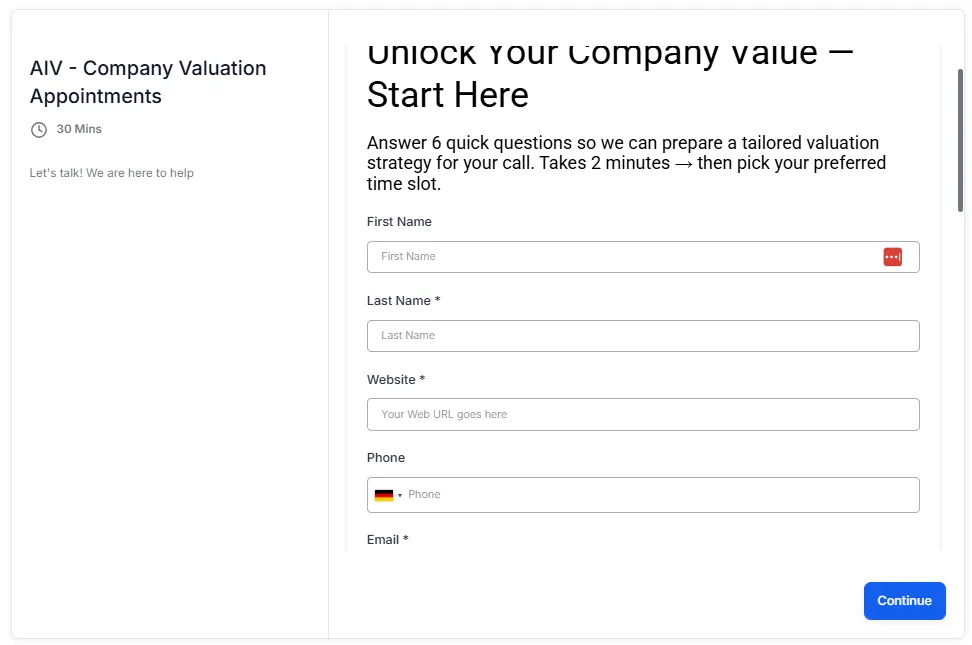Click the AIV Company Valuation Appointments title
The width and height of the screenshot is (972, 645).
[148, 82]
